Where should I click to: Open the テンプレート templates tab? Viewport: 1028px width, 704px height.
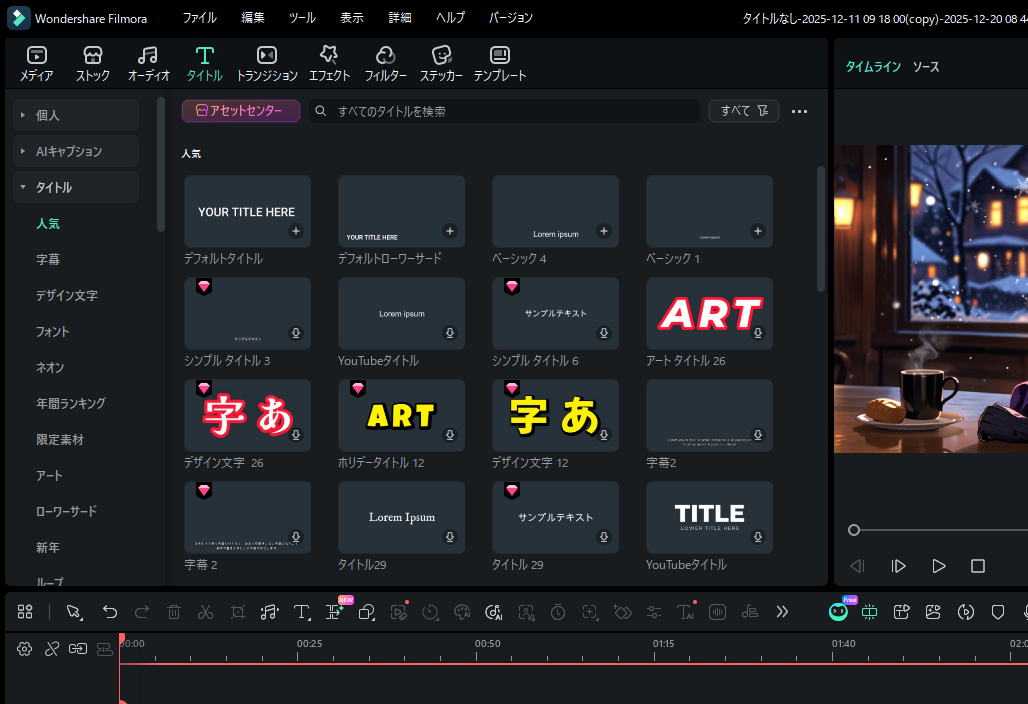coord(500,64)
